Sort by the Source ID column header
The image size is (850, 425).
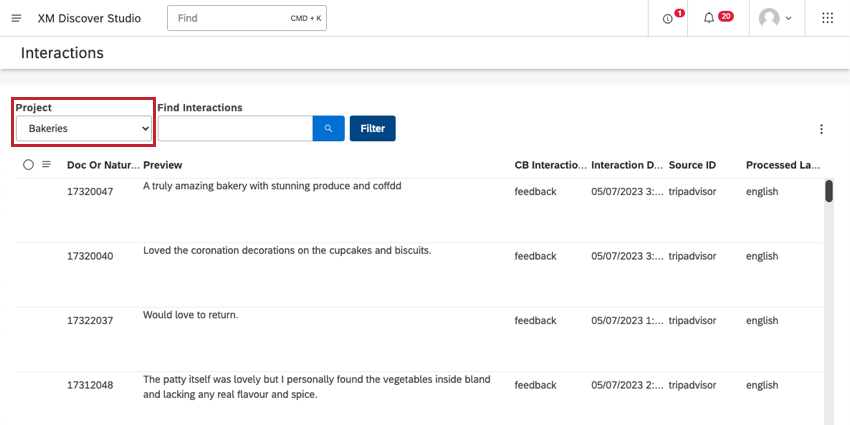pos(692,165)
